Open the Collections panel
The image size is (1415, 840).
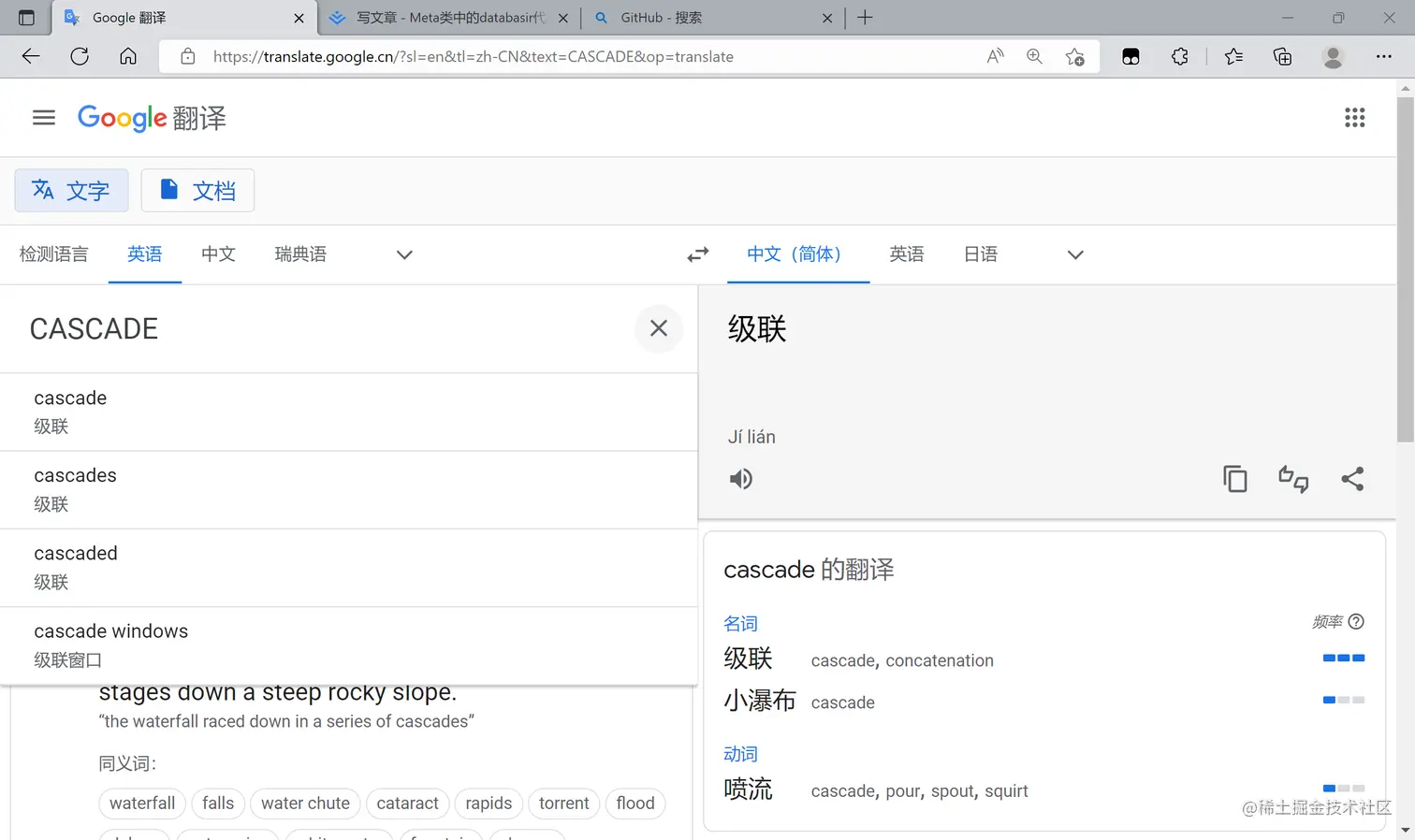[1283, 56]
